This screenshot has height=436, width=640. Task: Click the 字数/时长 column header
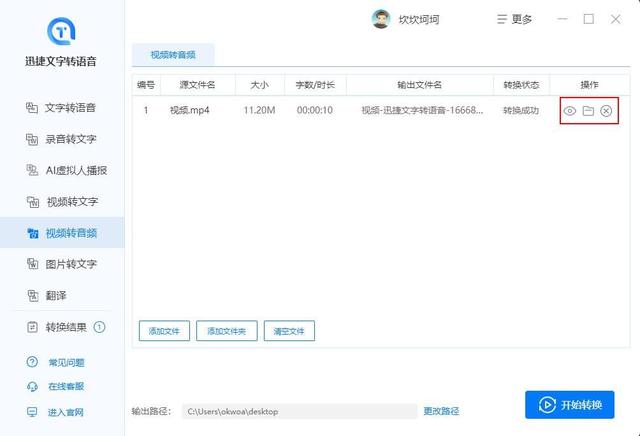(x=315, y=85)
